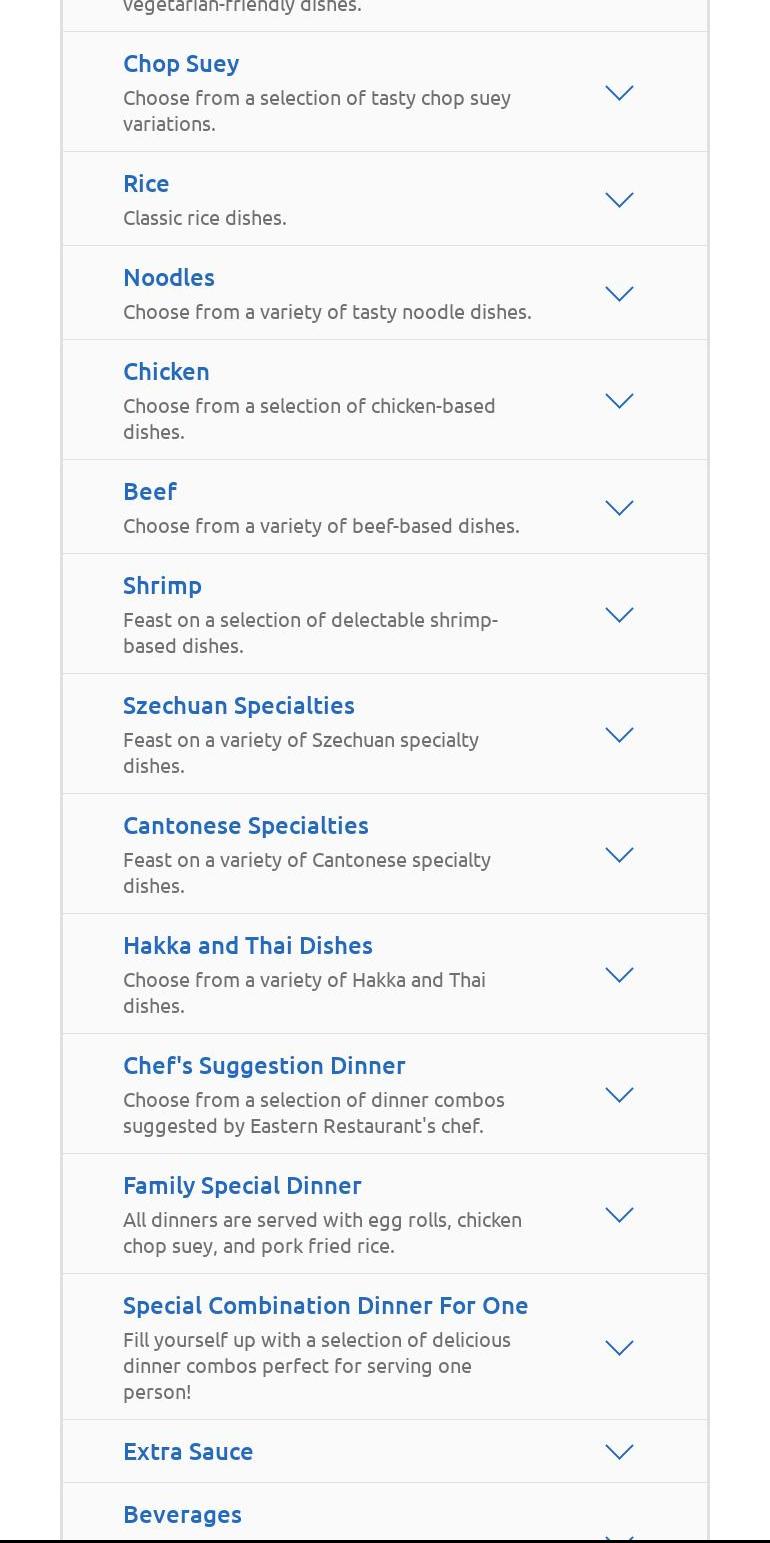The height and width of the screenshot is (1543, 770).
Task: Expand the Chop Suey section chevron
Action: click(619, 93)
